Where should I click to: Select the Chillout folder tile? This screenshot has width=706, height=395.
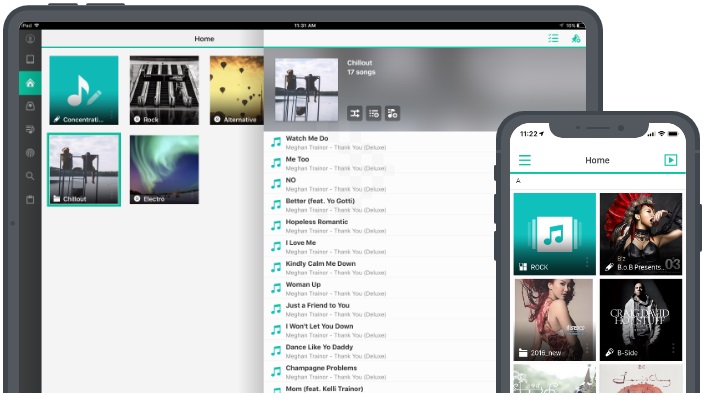[x=84, y=170]
